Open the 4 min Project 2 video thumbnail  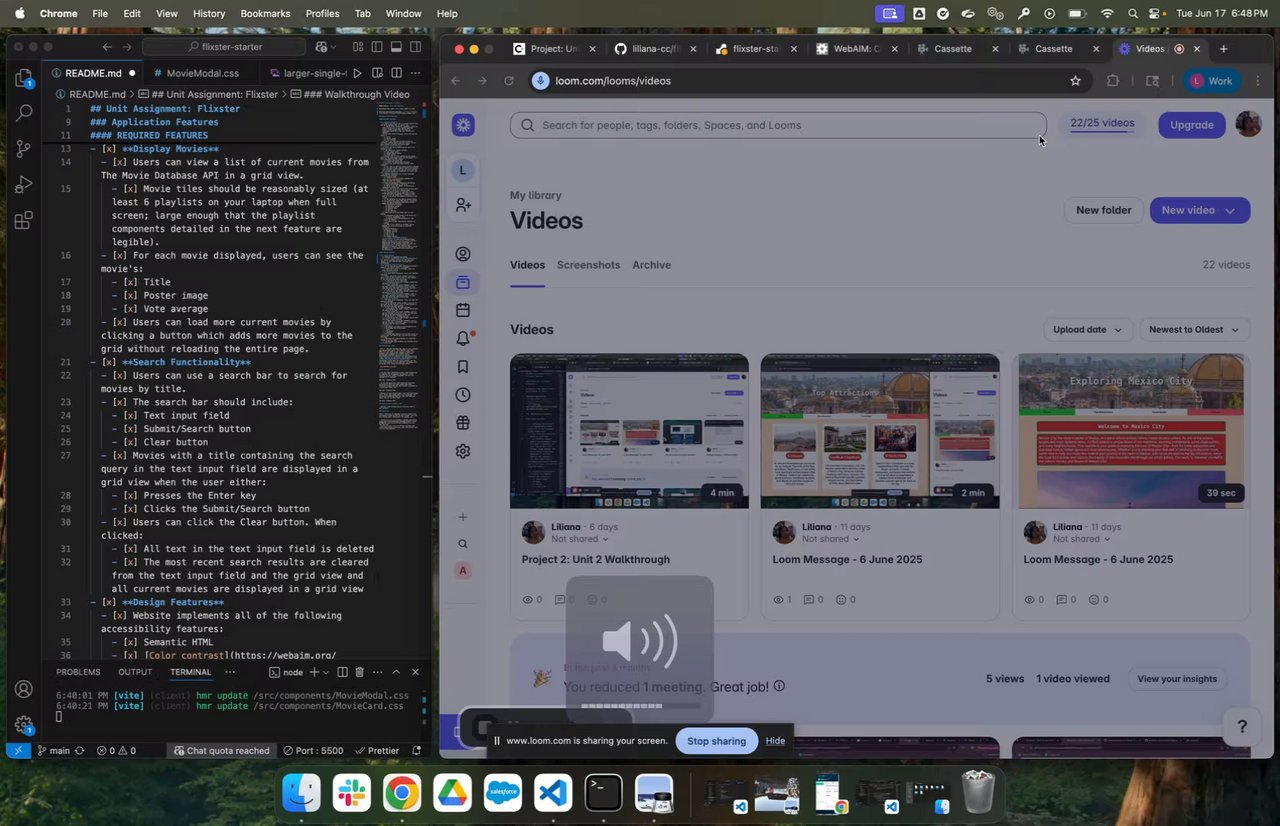pos(629,431)
